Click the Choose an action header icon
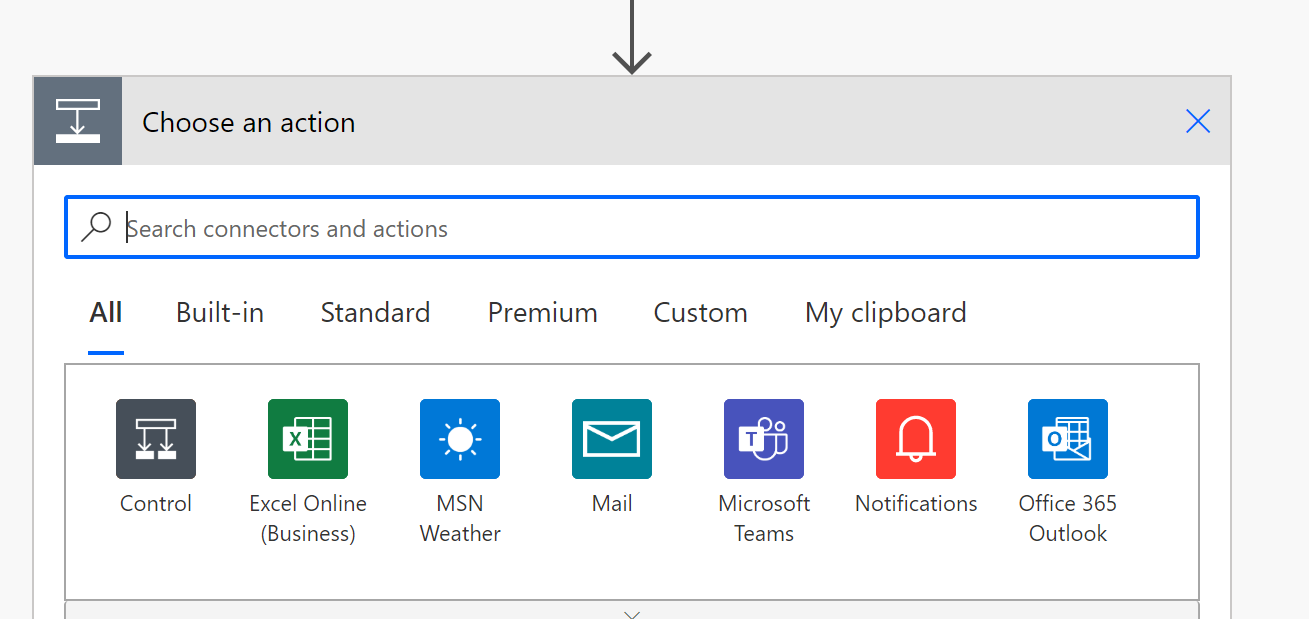 tap(78, 121)
